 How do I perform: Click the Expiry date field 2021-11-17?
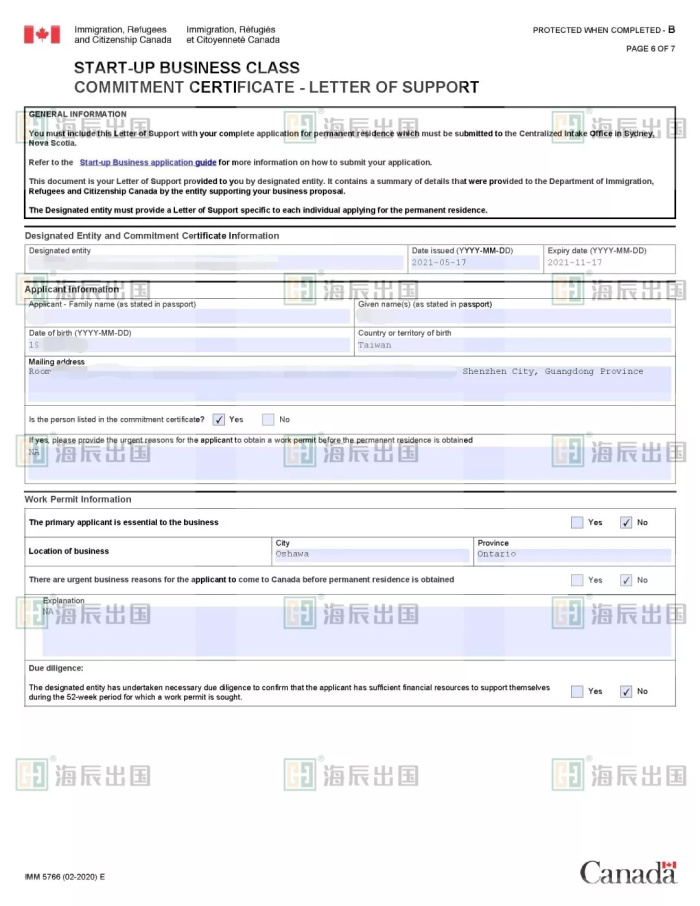click(x=609, y=263)
